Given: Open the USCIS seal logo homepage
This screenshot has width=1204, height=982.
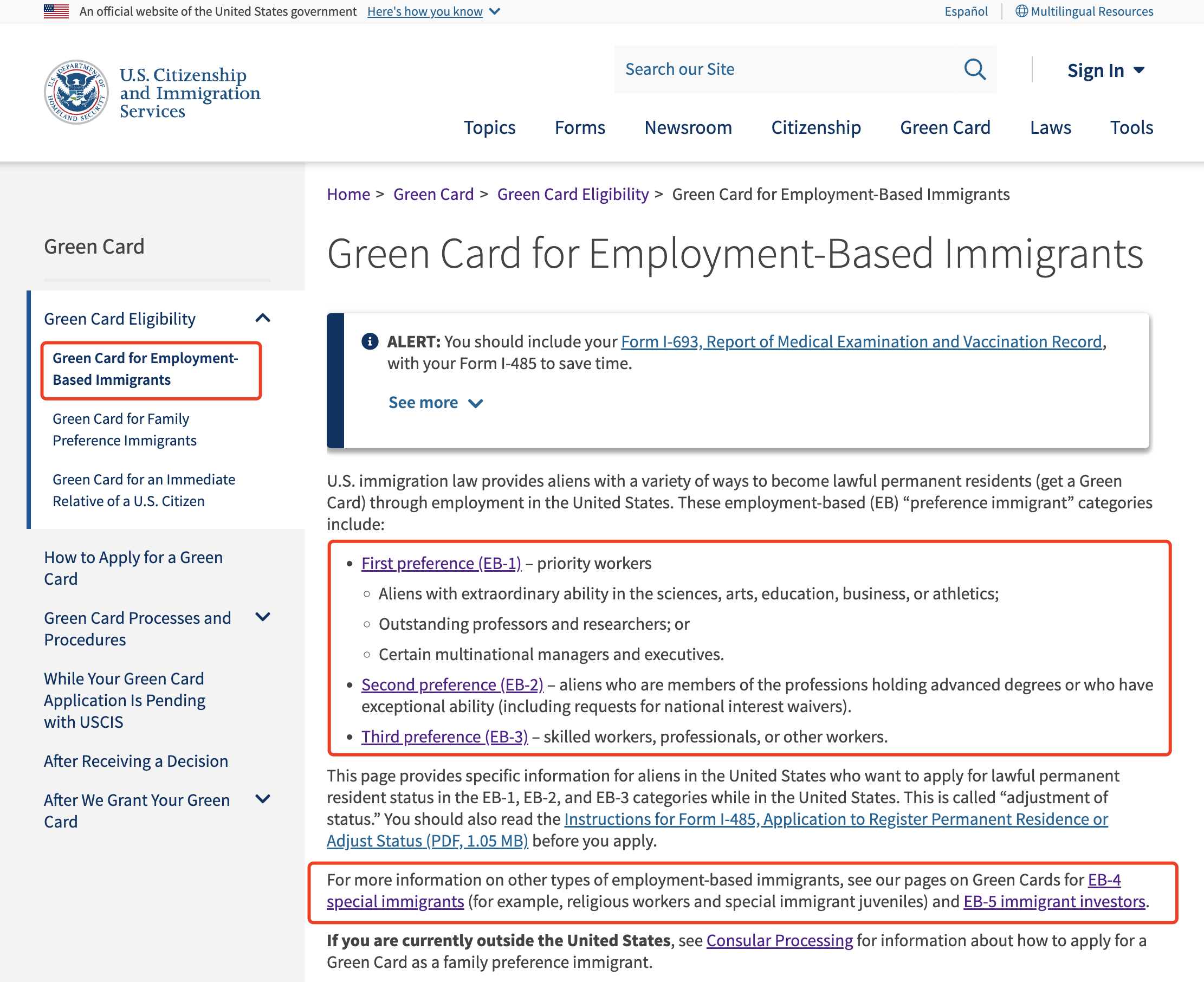Looking at the screenshot, I should pos(76,92).
